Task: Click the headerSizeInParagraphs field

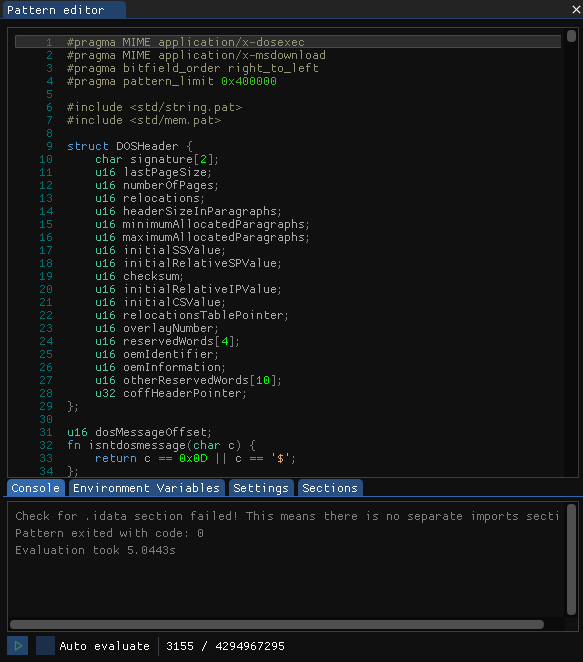Action: pyautogui.click(x=188, y=211)
